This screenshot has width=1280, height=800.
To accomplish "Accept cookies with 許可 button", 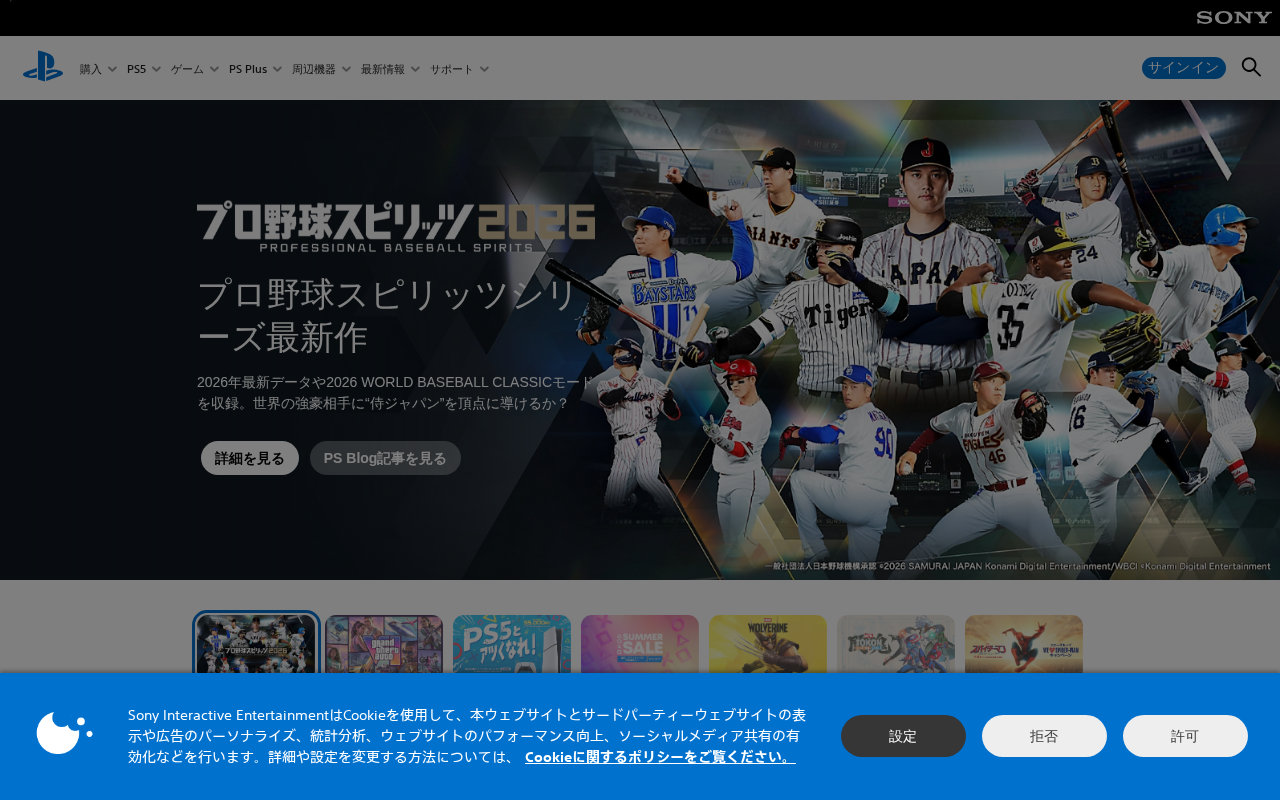I will (x=1185, y=736).
